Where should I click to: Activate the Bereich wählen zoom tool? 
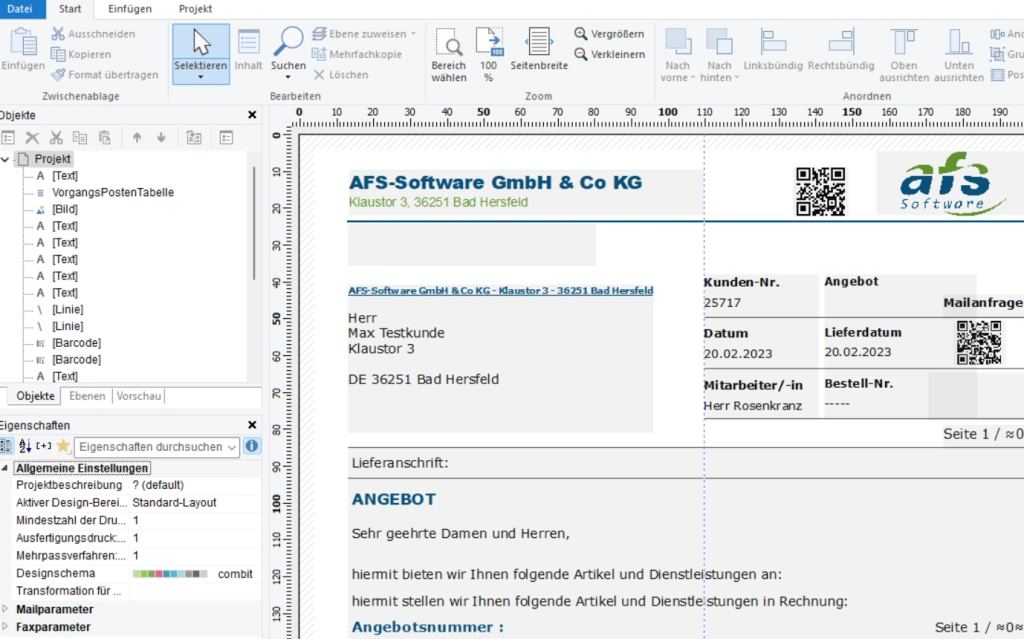[x=449, y=55]
